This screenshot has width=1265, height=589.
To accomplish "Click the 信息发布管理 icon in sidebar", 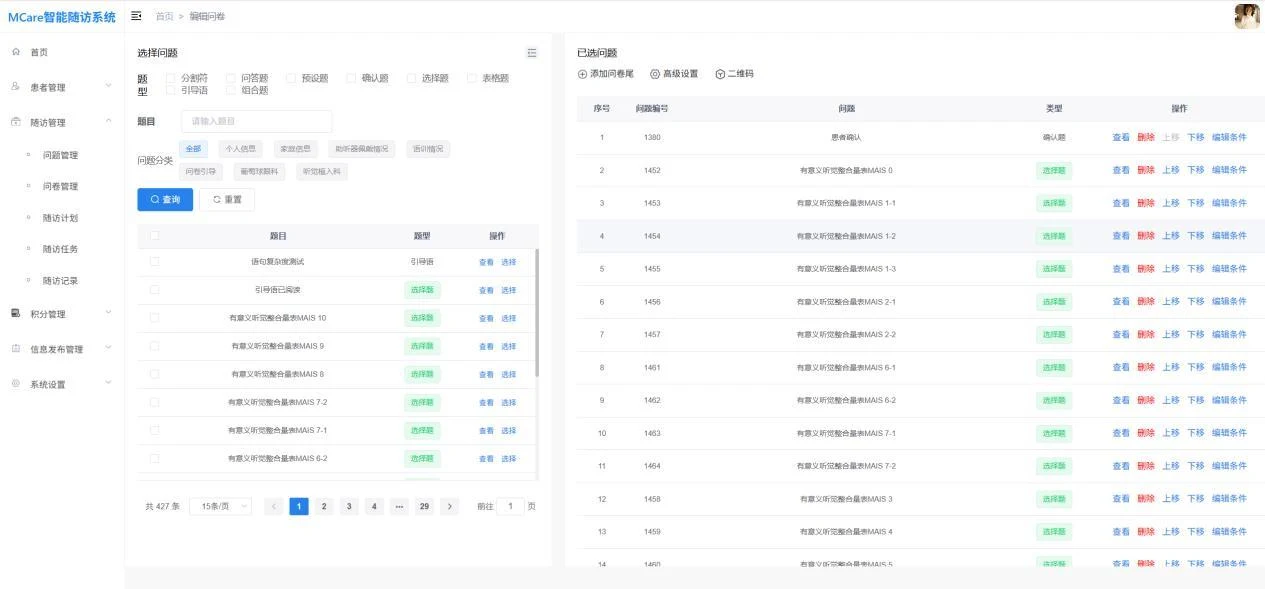I will pos(16,349).
